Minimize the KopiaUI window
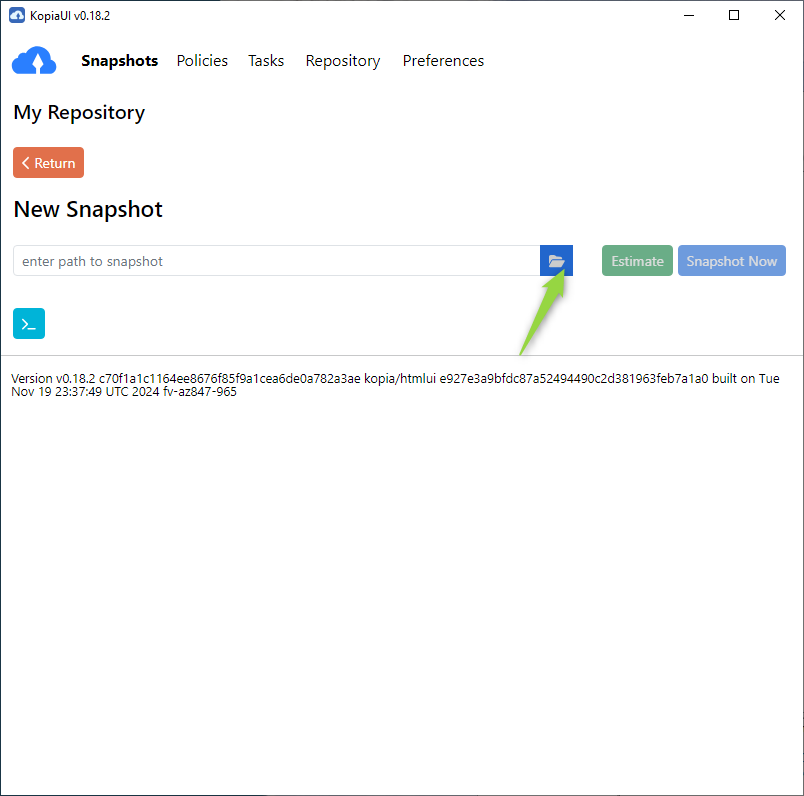Viewport: 804px width, 796px height. (689, 15)
